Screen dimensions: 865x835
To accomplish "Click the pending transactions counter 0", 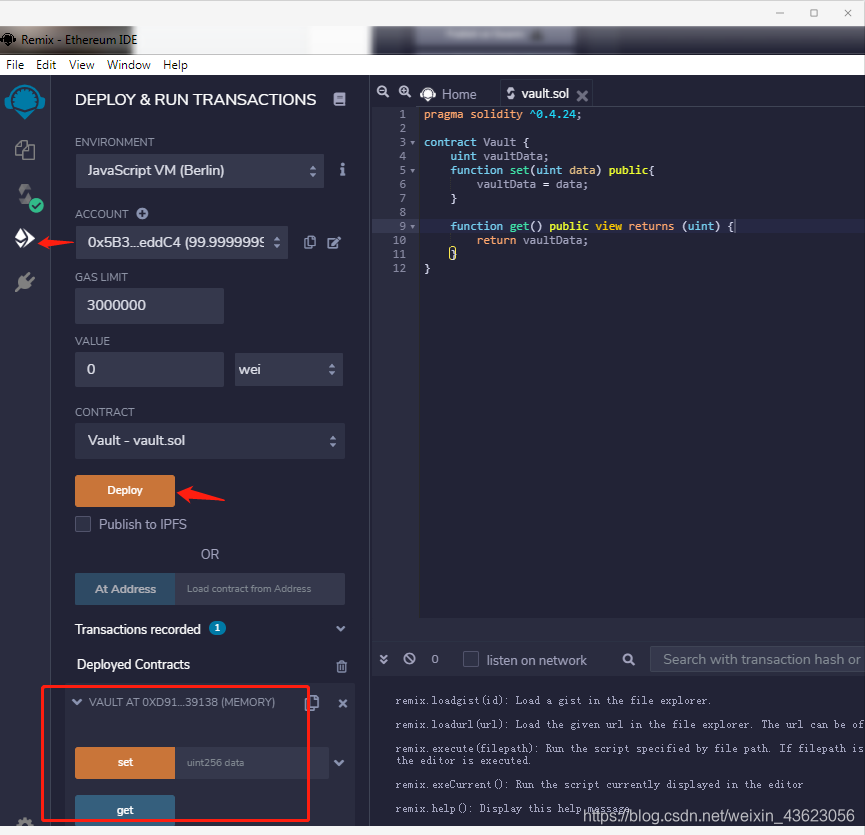I will tap(435, 659).
